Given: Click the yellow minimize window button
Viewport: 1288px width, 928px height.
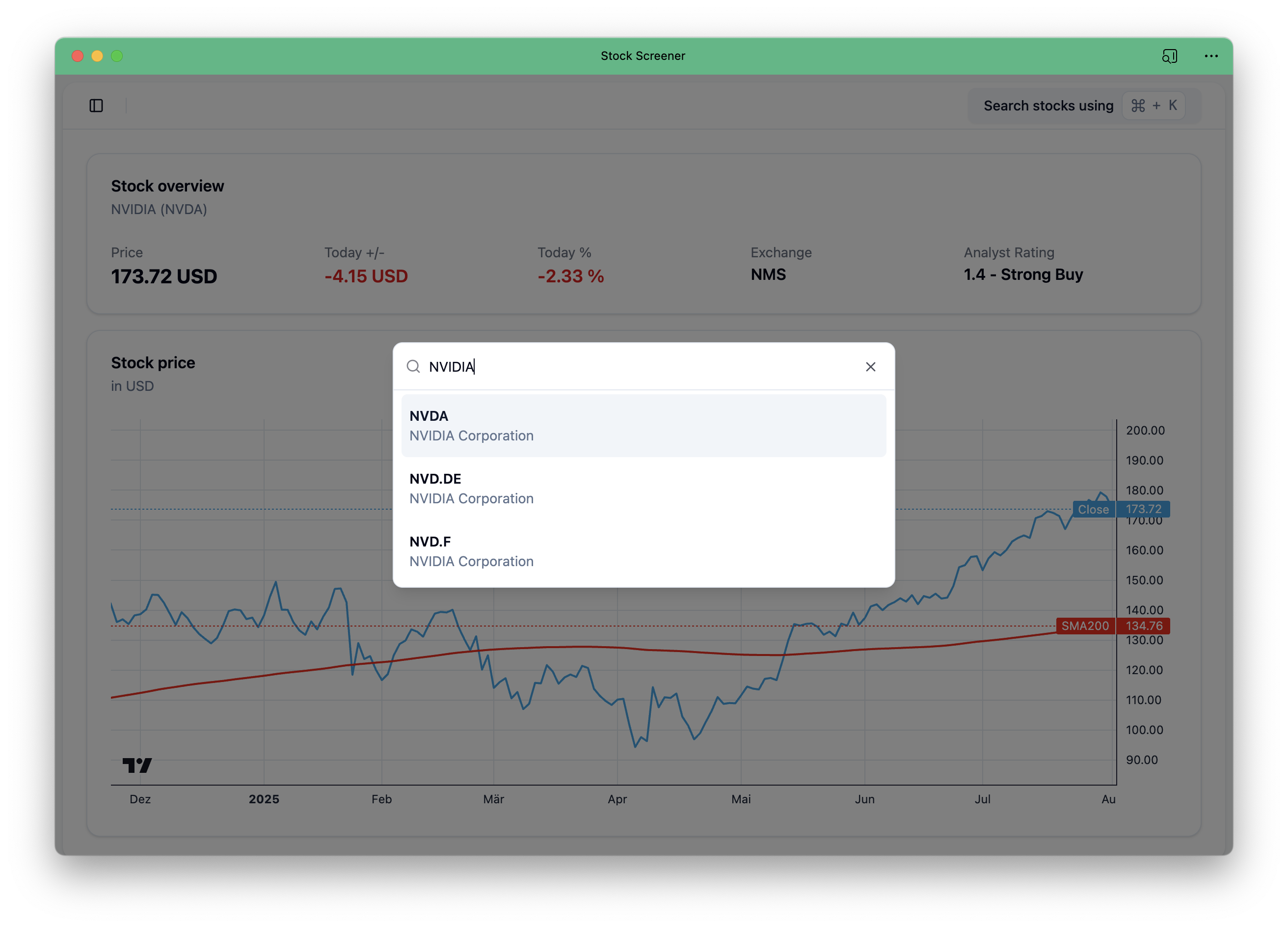Looking at the screenshot, I should tap(97, 55).
